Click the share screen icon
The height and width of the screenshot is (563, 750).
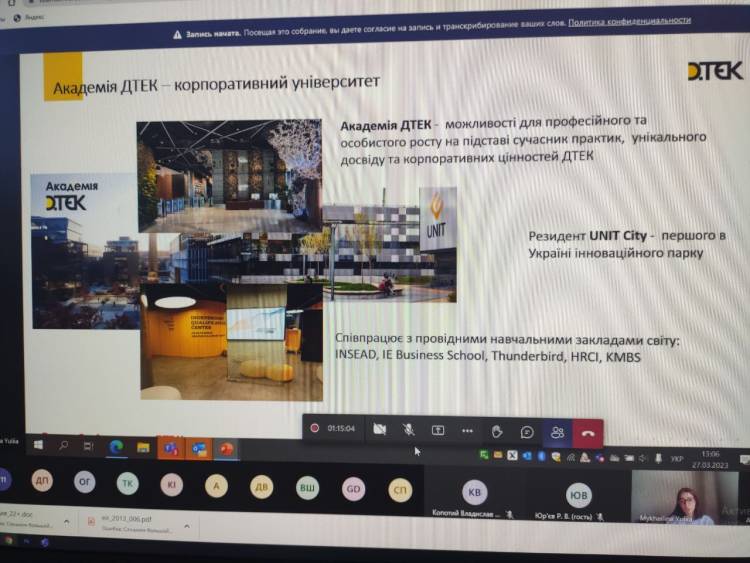point(438,430)
